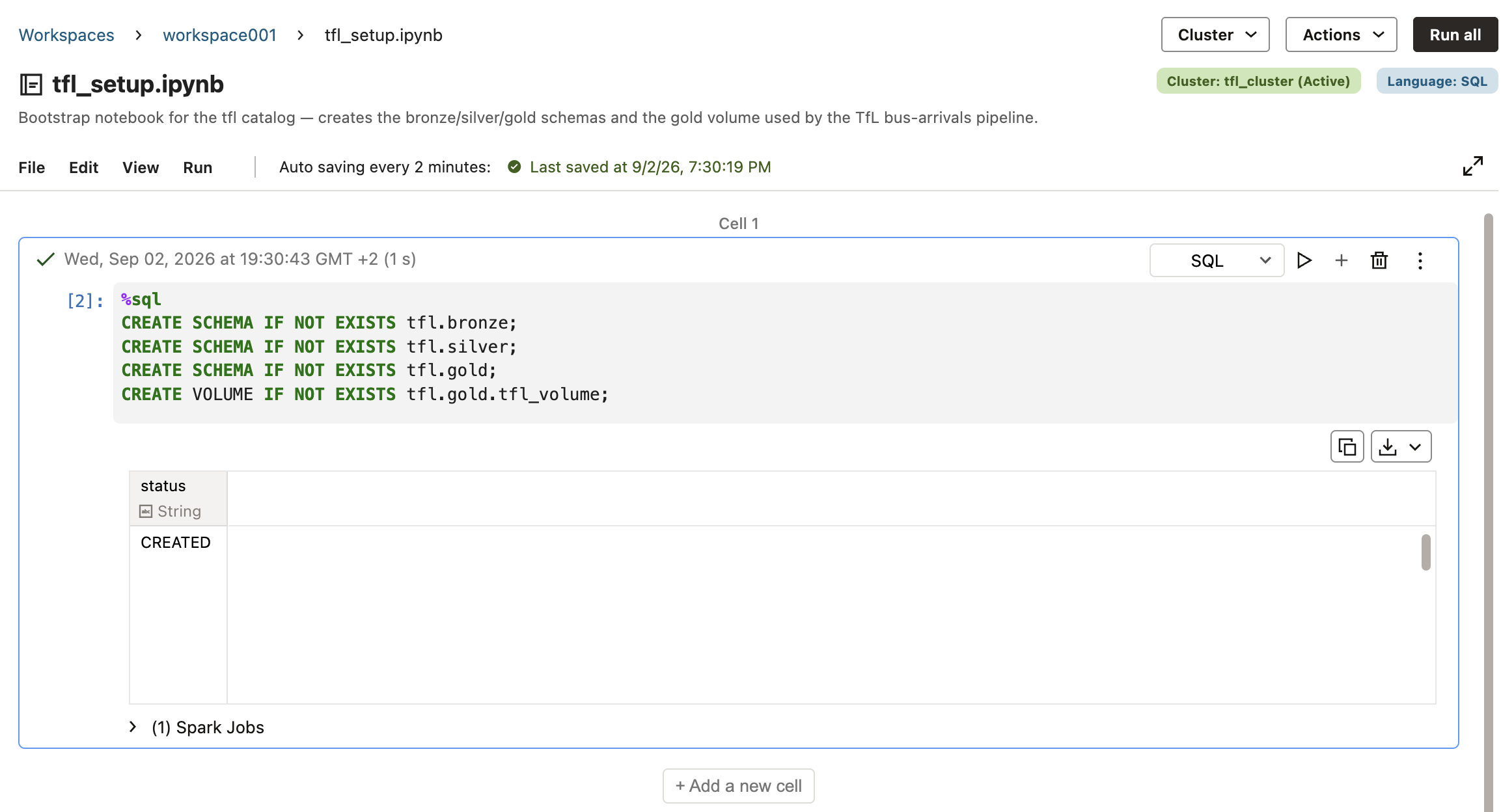Open the Actions dropdown

pyautogui.click(x=1341, y=34)
